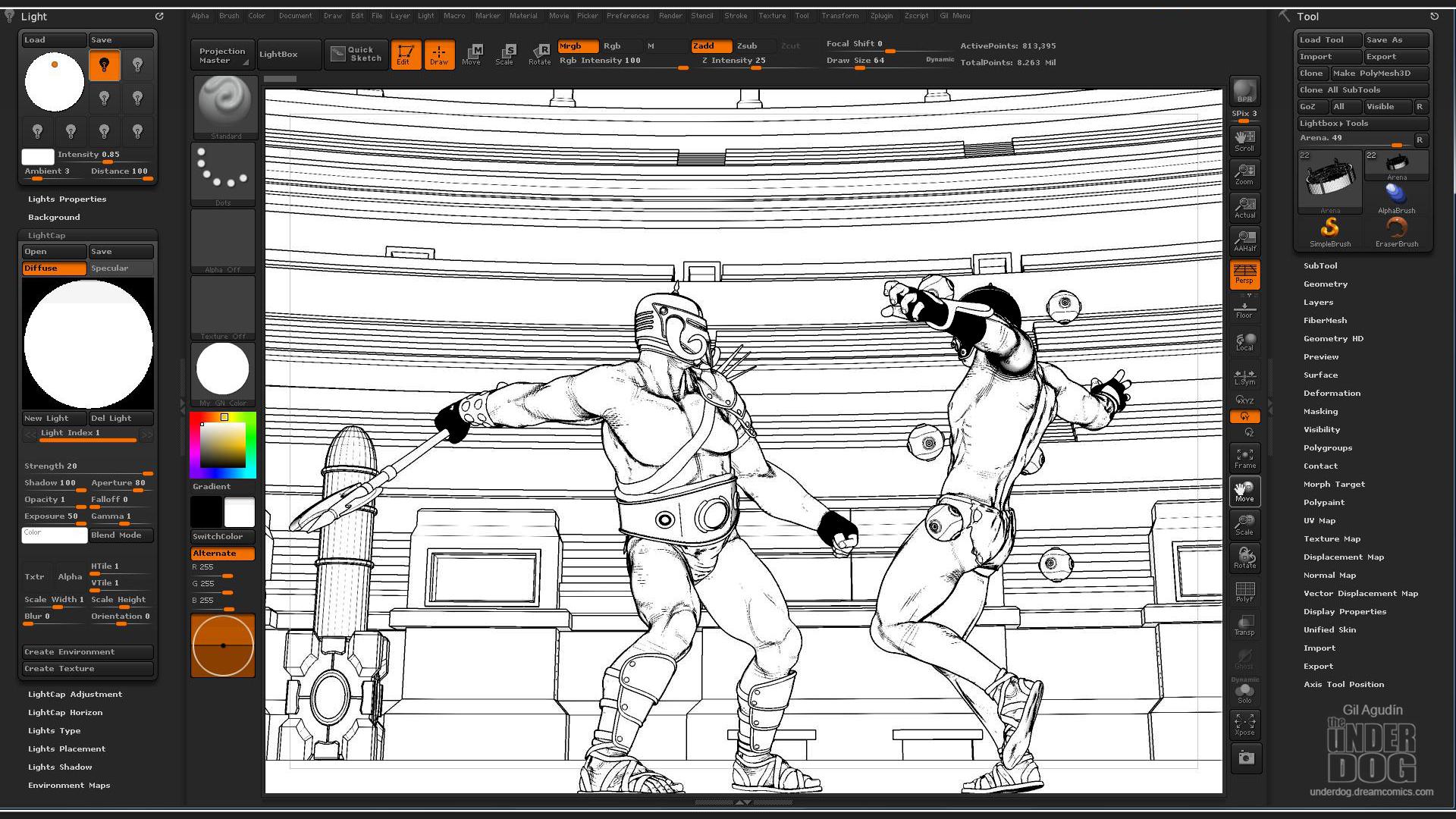Click the Zoom canvas icon
The image size is (1456, 819).
pos(1244,174)
